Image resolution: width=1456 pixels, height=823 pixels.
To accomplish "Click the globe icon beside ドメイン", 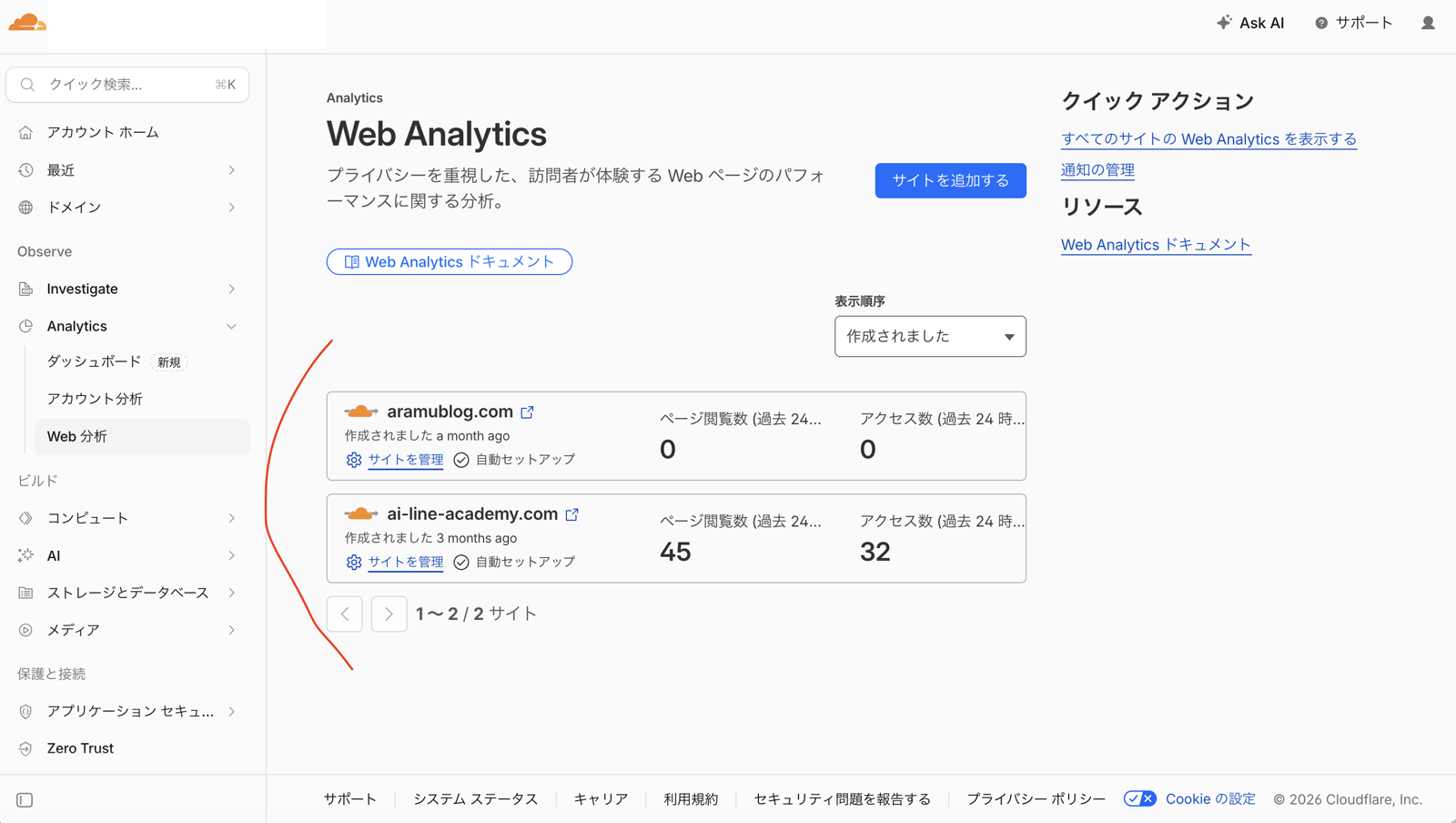I will [x=25, y=208].
